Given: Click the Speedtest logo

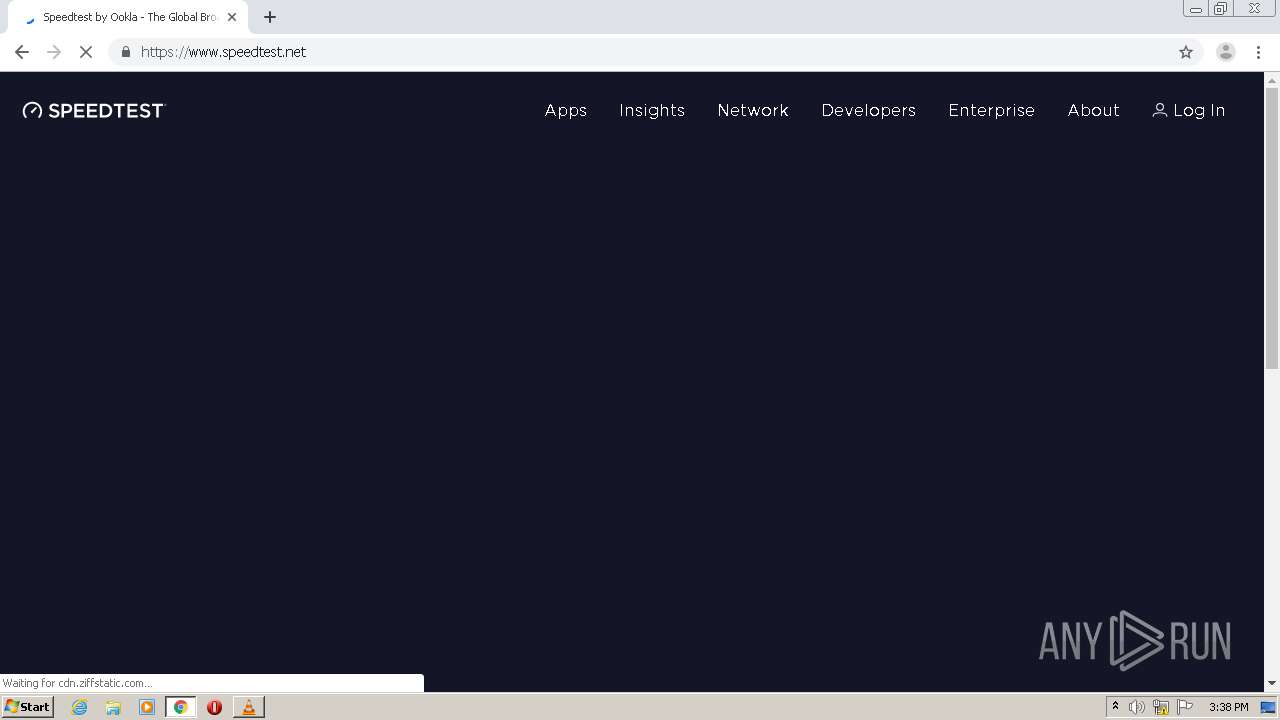Looking at the screenshot, I should click(x=93, y=110).
